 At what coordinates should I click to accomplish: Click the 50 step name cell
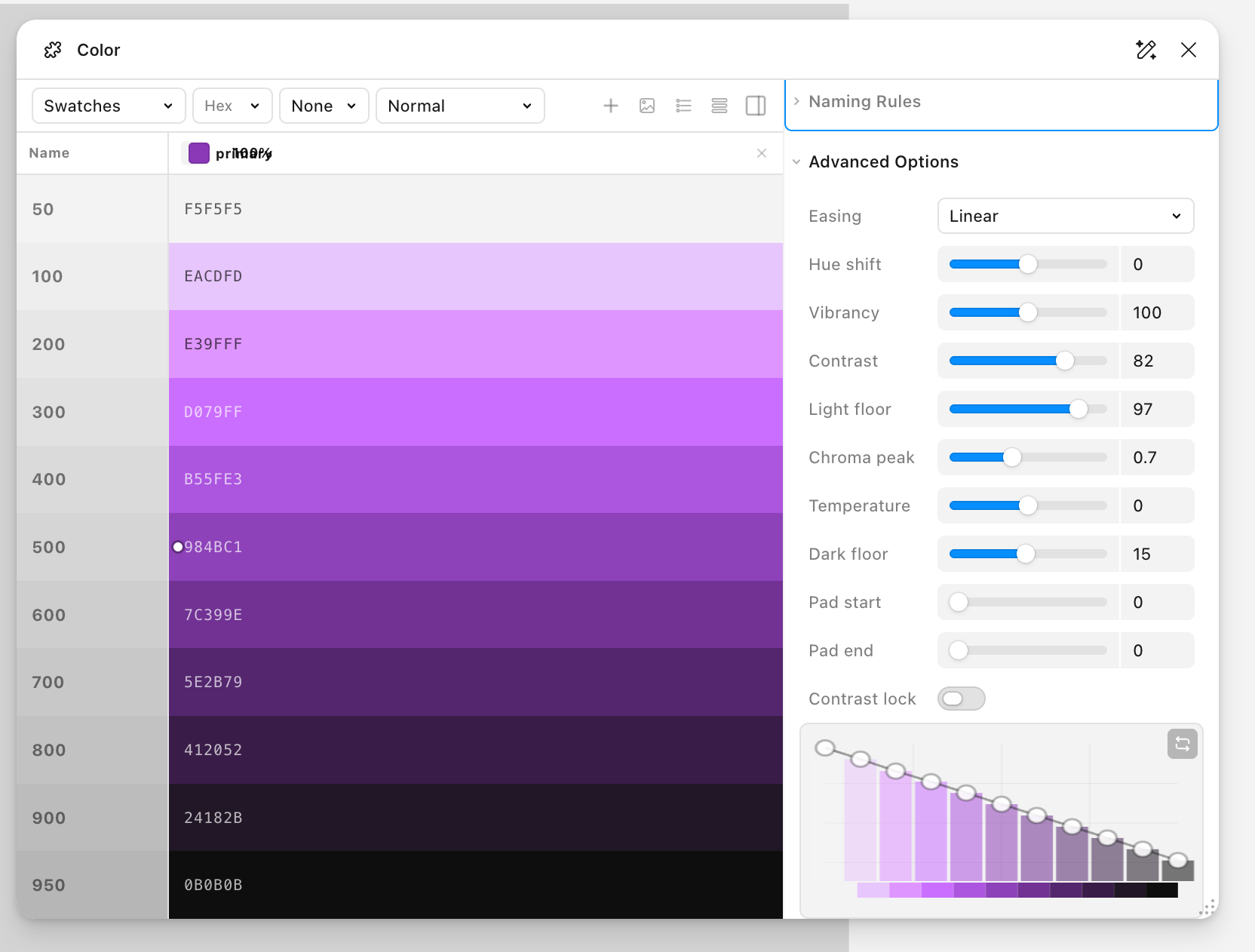pyautogui.click(x=92, y=209)
